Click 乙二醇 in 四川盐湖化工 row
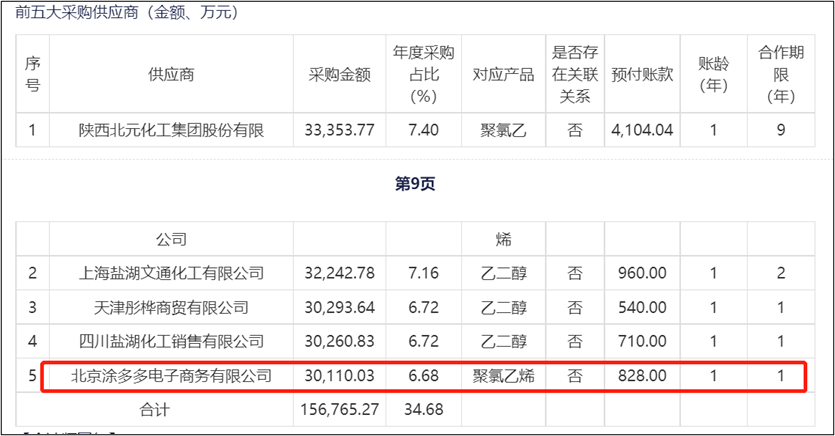This screenshot has width=835, height=436. click(x=503, y=341)
